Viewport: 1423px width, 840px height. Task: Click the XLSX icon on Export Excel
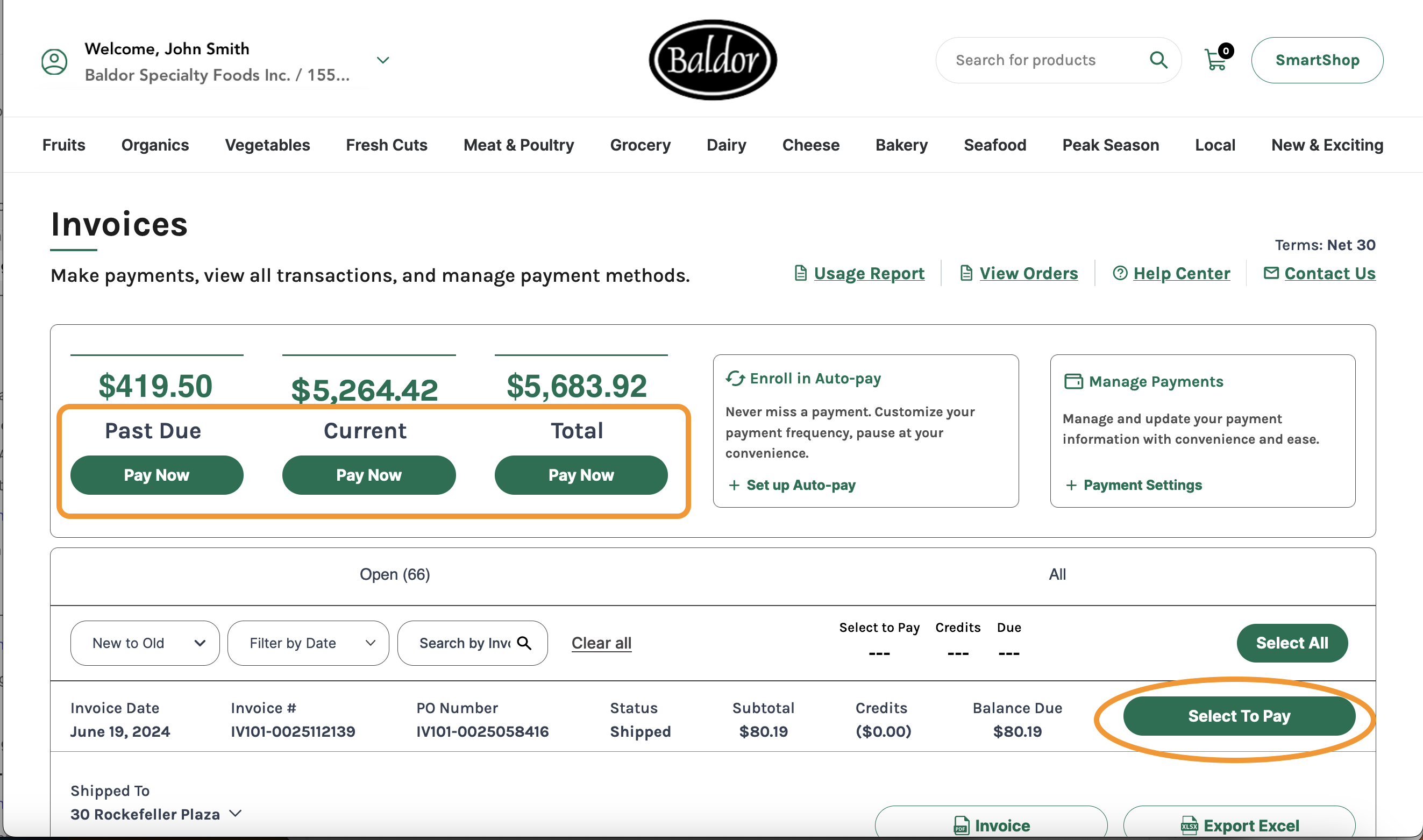pos(1189,825)
